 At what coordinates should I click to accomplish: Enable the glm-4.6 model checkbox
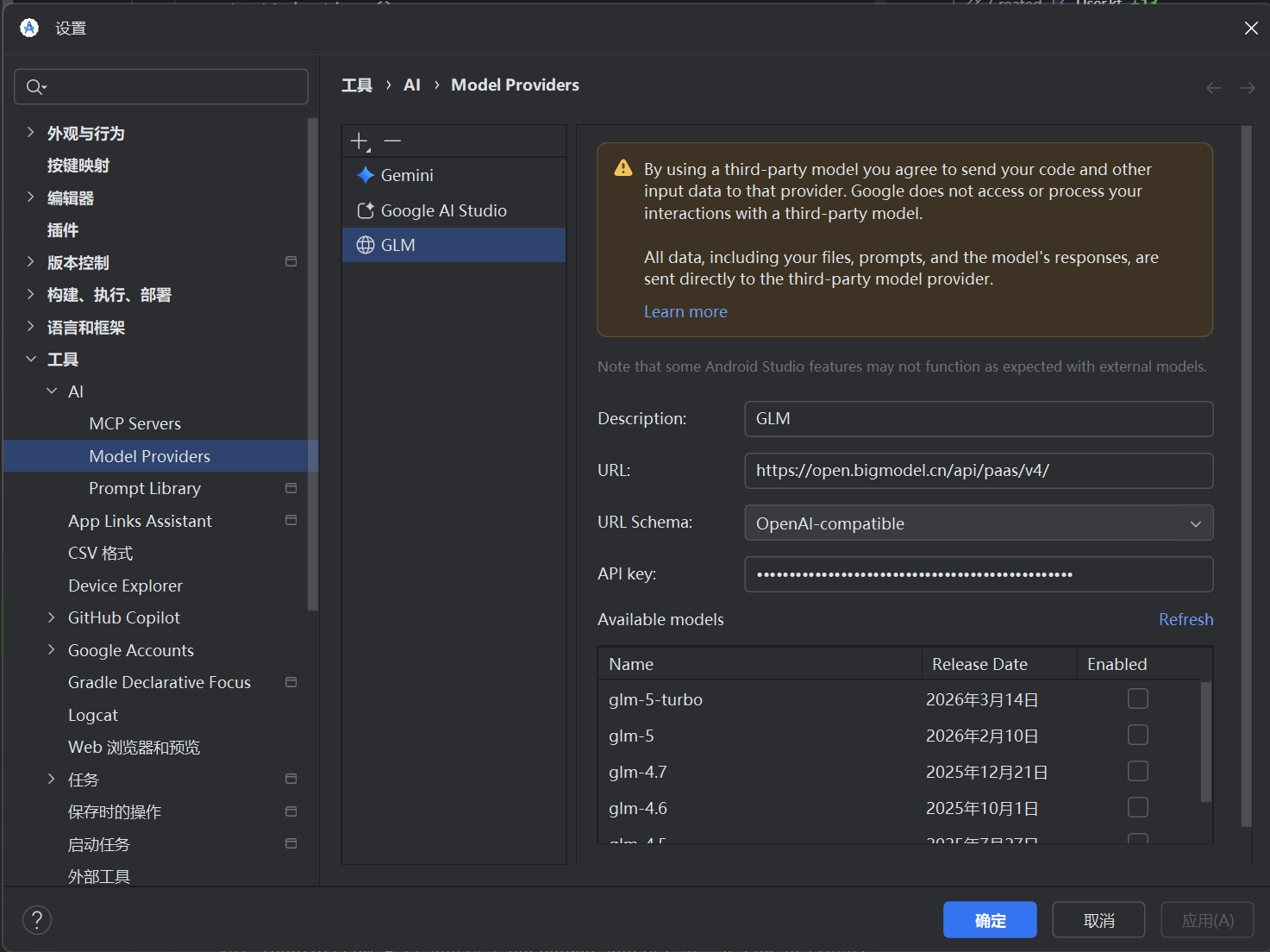coord(1138,807)
